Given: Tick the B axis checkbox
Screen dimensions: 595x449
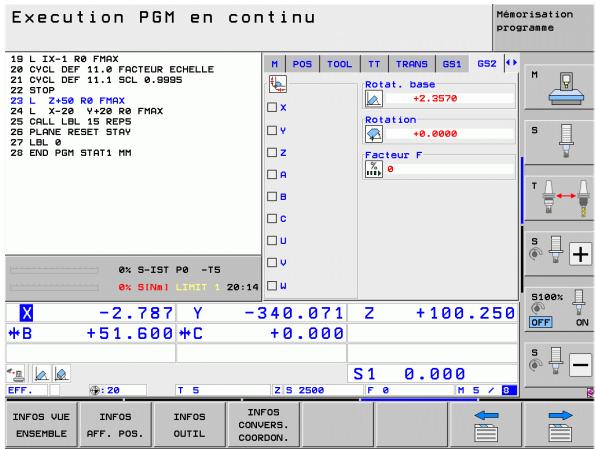Looking at the screenshot, I should click(x=272, y=197).
